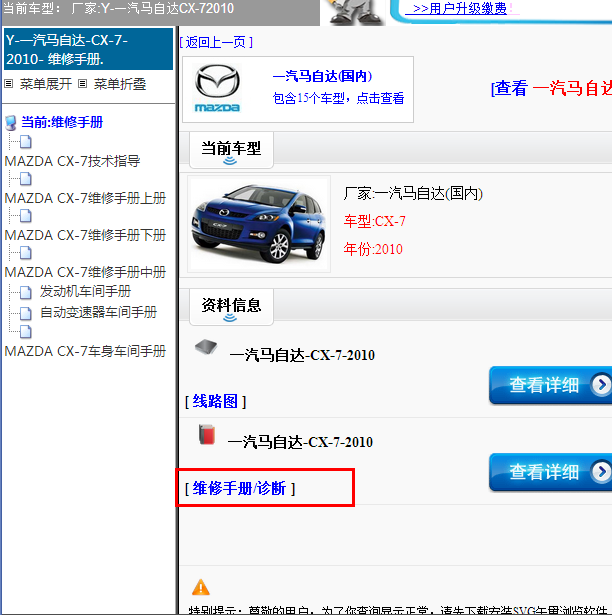Select the 当前车型 tab

pos(231,150)
